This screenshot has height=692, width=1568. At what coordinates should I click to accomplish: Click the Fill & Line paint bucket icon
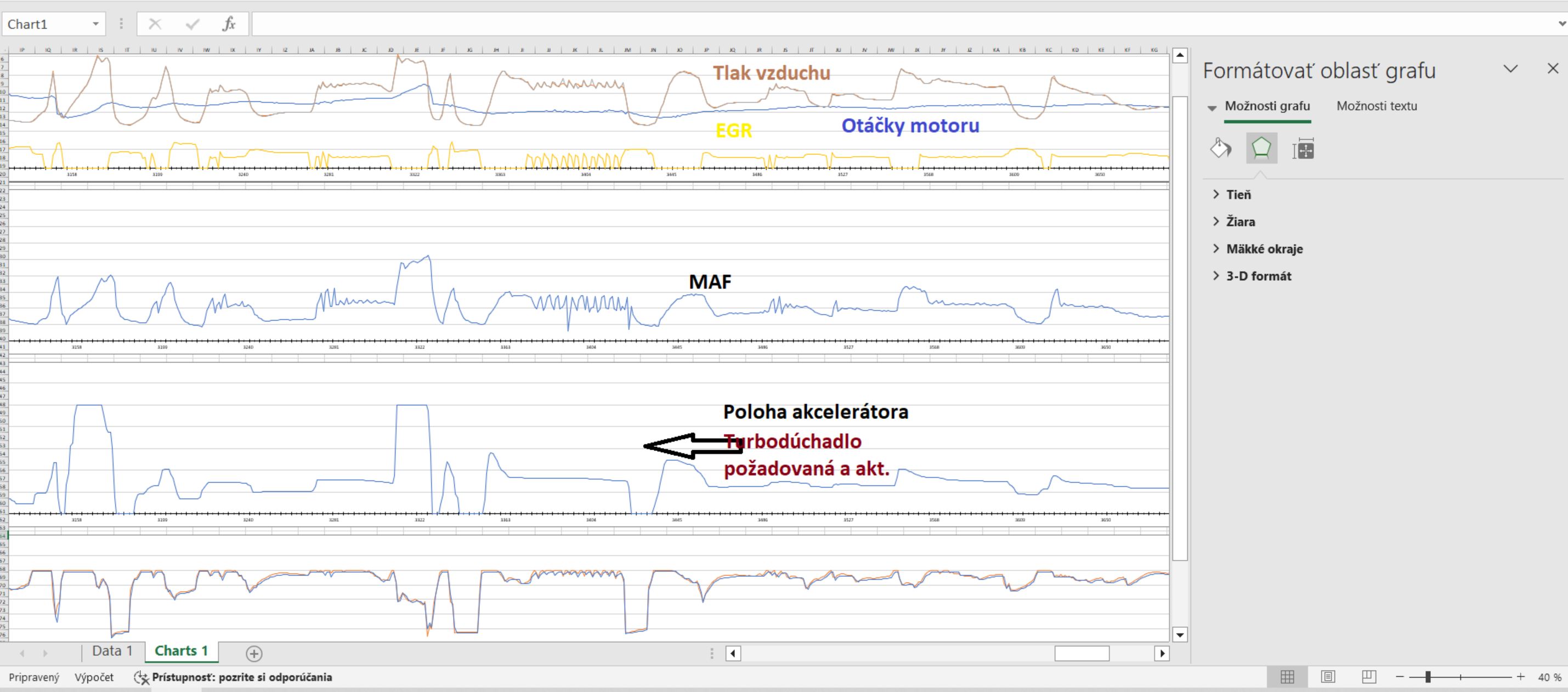[1220, 148]
